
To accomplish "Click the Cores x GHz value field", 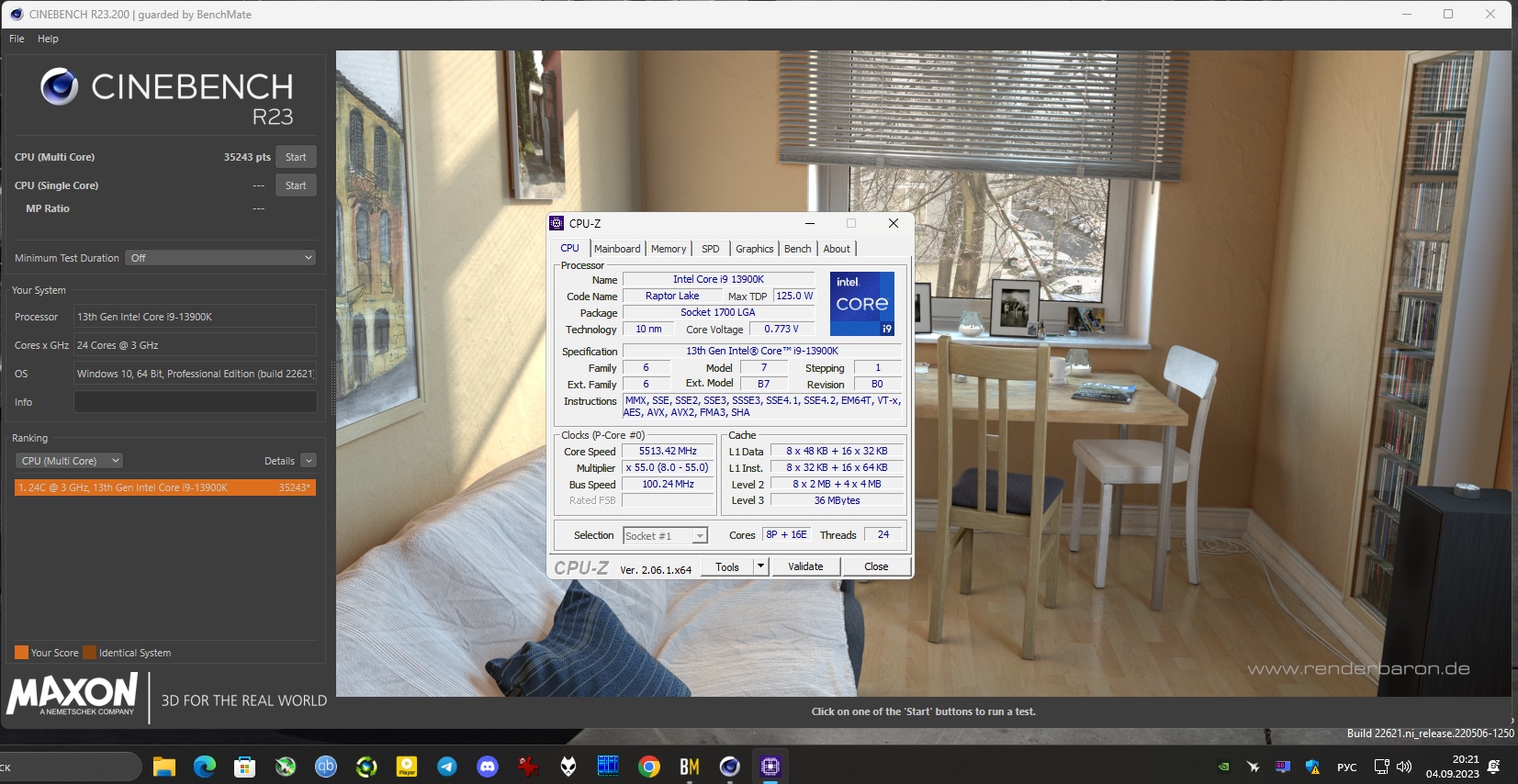I will 196,345.
